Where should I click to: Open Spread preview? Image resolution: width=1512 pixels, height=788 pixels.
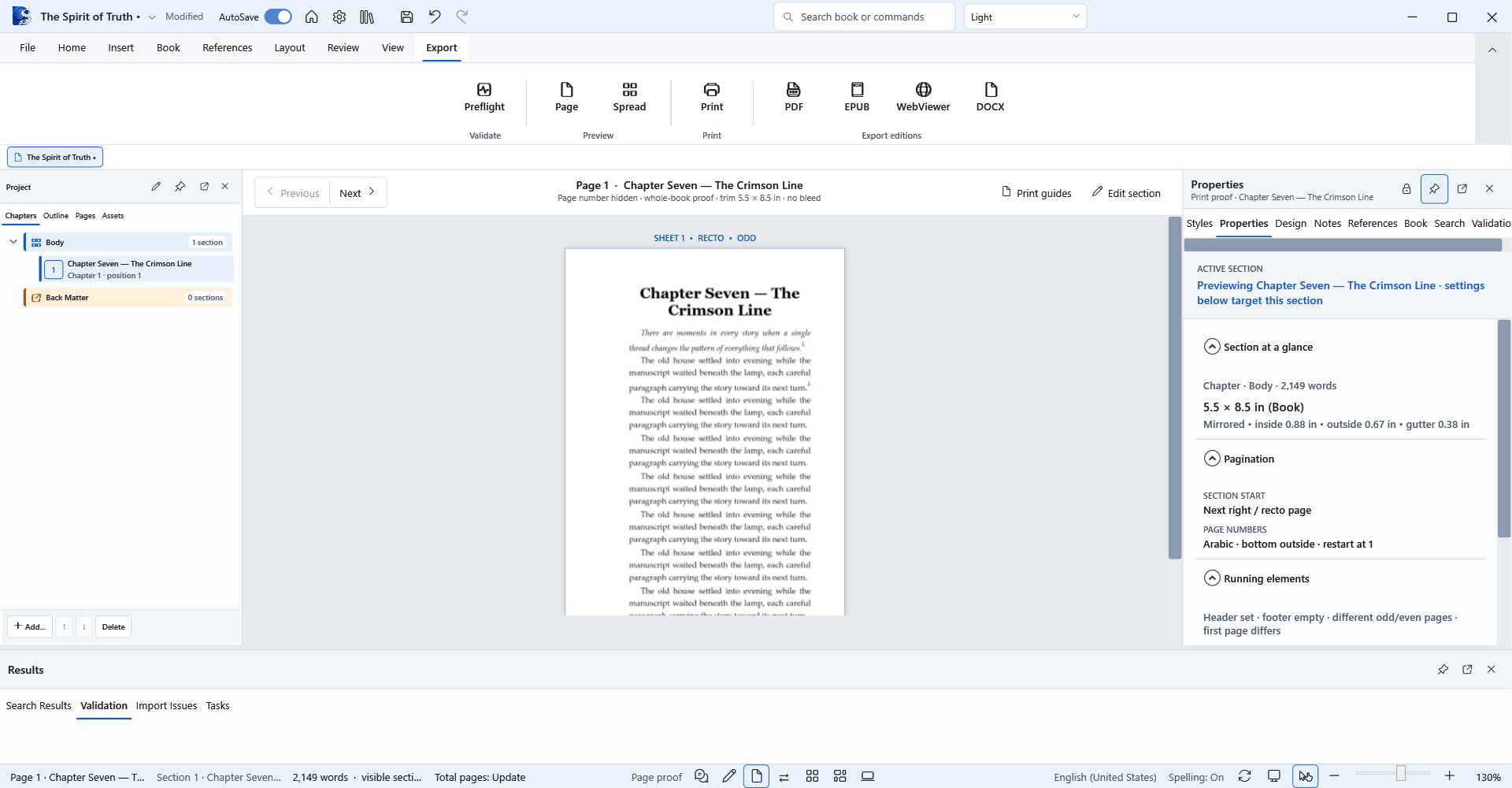629,97
